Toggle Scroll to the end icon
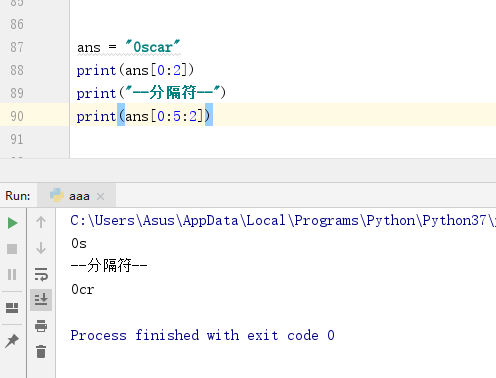 (x=41, y=300)
